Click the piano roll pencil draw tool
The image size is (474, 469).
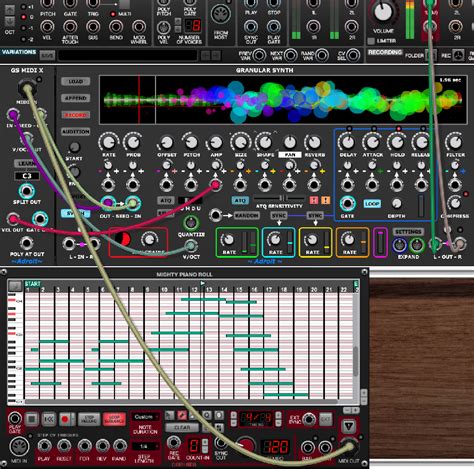(x=182, y=415)
